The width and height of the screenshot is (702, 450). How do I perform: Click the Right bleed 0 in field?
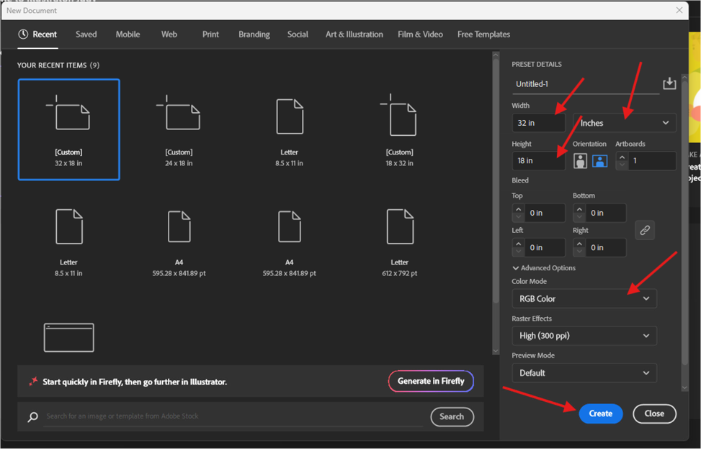(605, 248)
